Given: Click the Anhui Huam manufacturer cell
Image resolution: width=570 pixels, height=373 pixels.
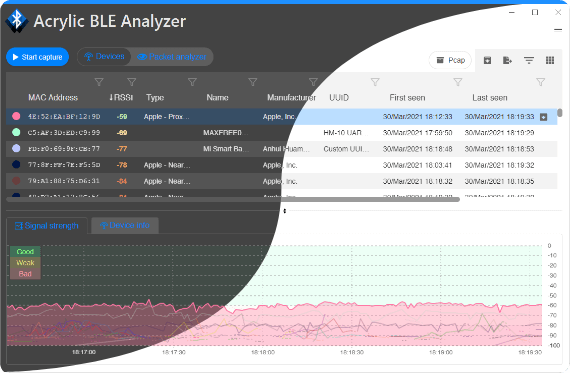Looking at the screenshot, I should 286,149.
